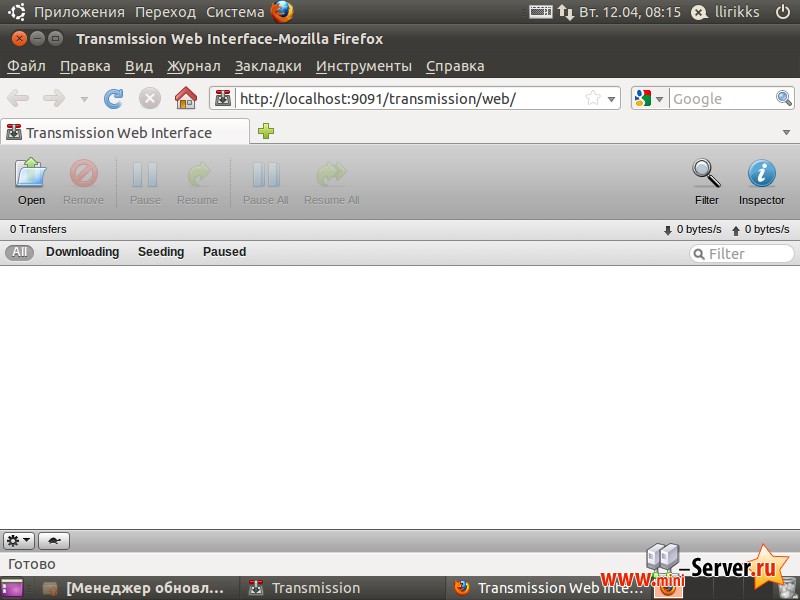Viewport: 800px width, 600px height.
Task: Show Seeding transfers
Action: coord(161,252)
